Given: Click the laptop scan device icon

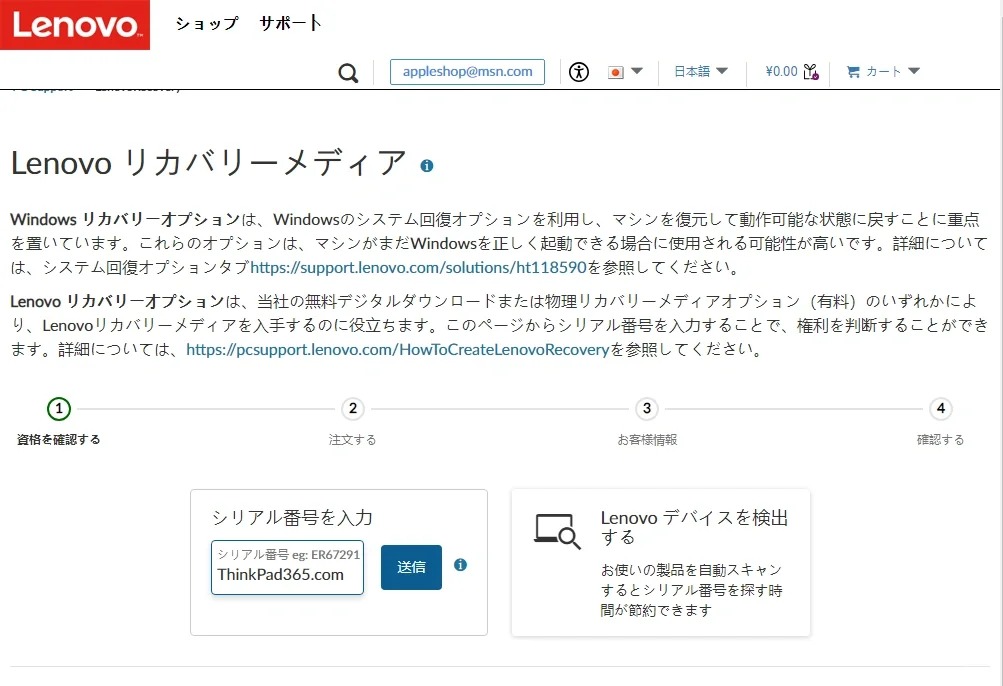Looking at the screenshot, I should click(557, 531).
